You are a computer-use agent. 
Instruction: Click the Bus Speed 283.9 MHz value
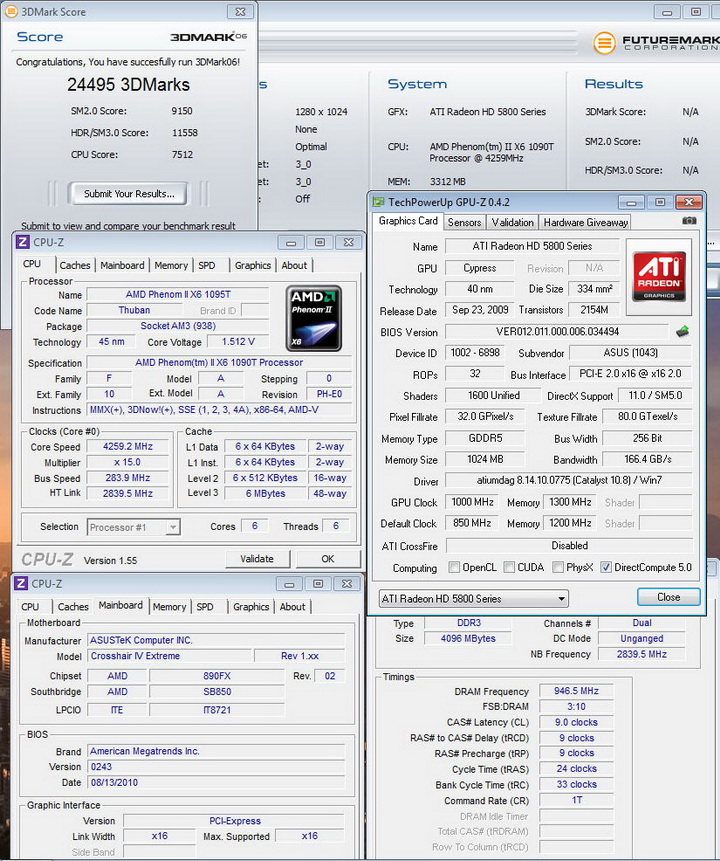(128, 478)
